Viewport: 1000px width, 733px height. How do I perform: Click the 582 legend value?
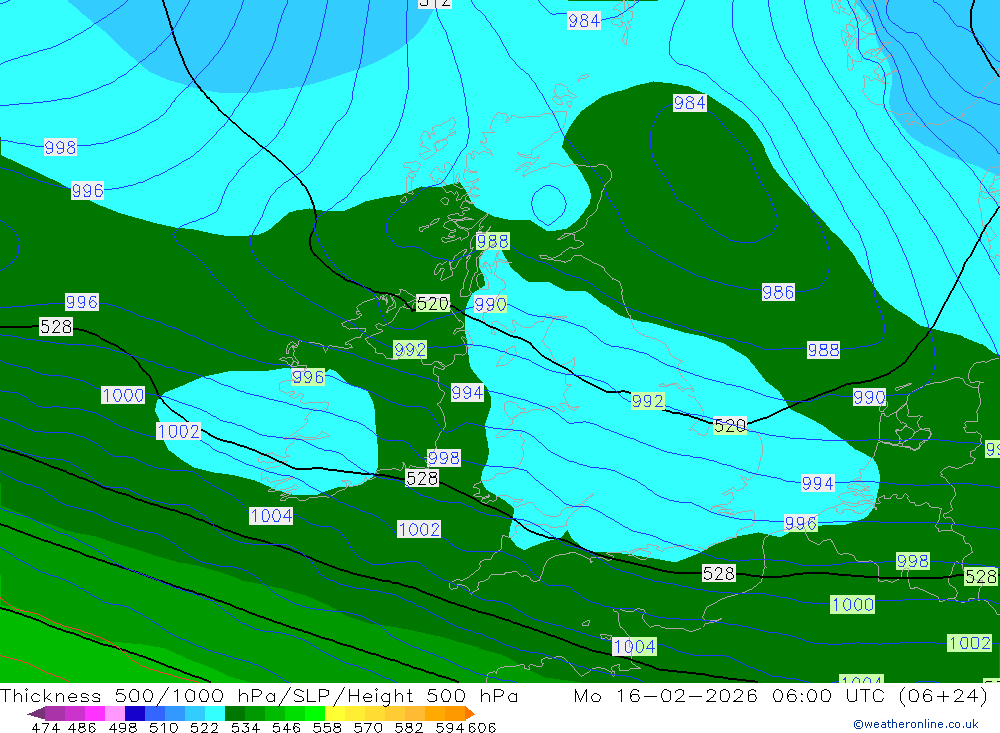[x=409, y=728]
